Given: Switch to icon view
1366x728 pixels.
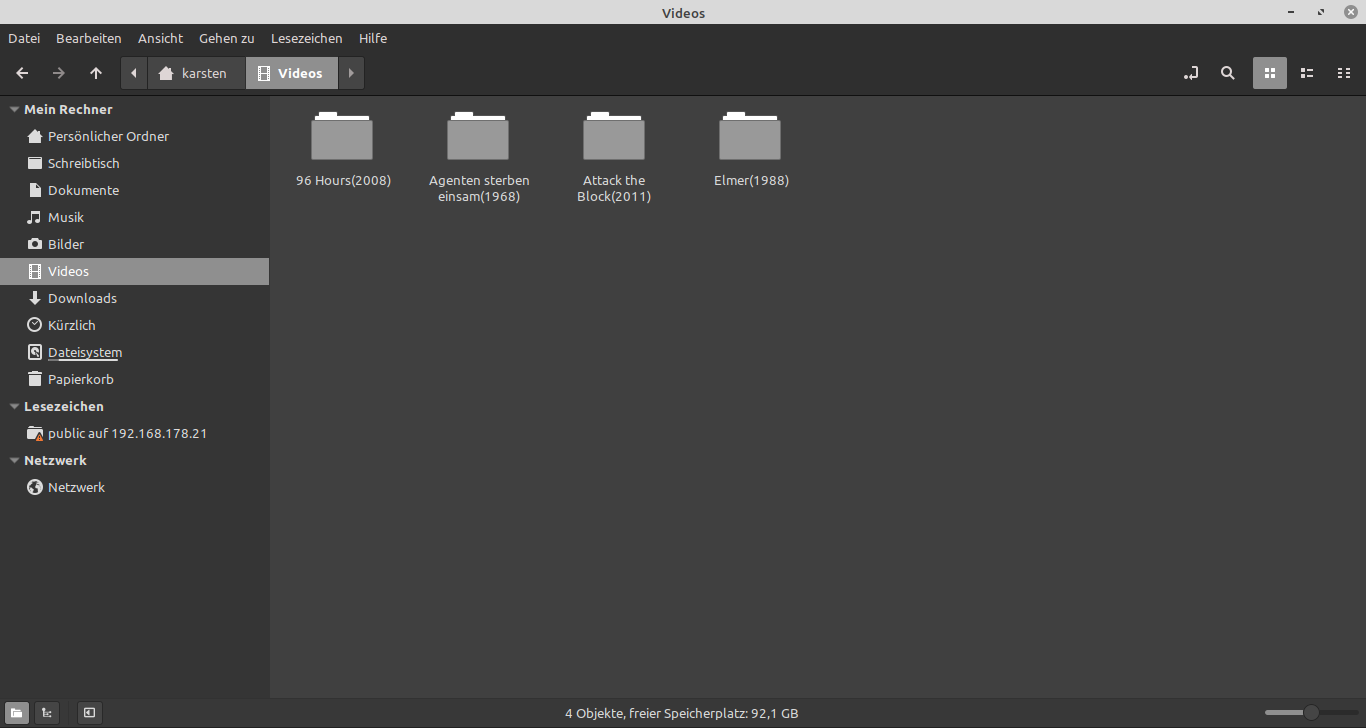Looking at the screenshot, I should coord(1270,73).
